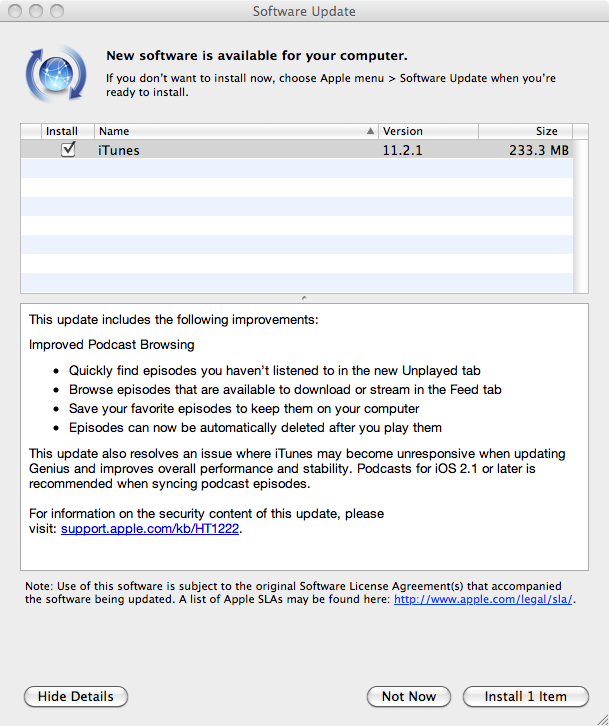Sort updates by Size column

point(526,131)
